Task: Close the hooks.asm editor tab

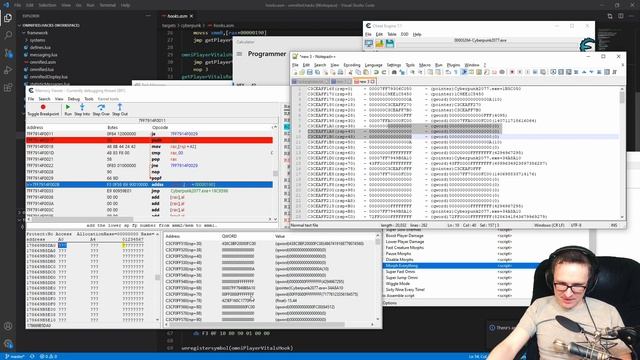Action: (191, 16)
